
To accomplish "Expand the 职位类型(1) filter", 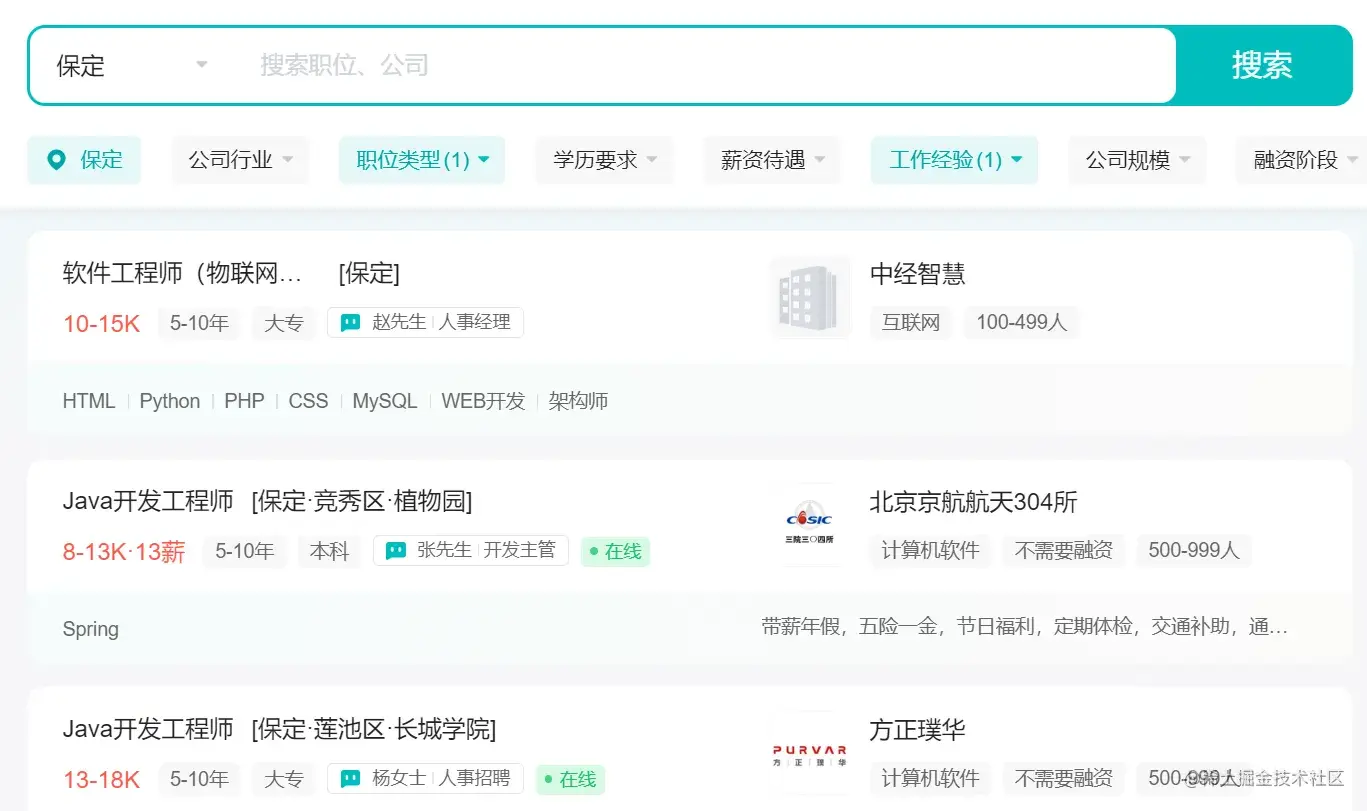I will pos(422,160).
